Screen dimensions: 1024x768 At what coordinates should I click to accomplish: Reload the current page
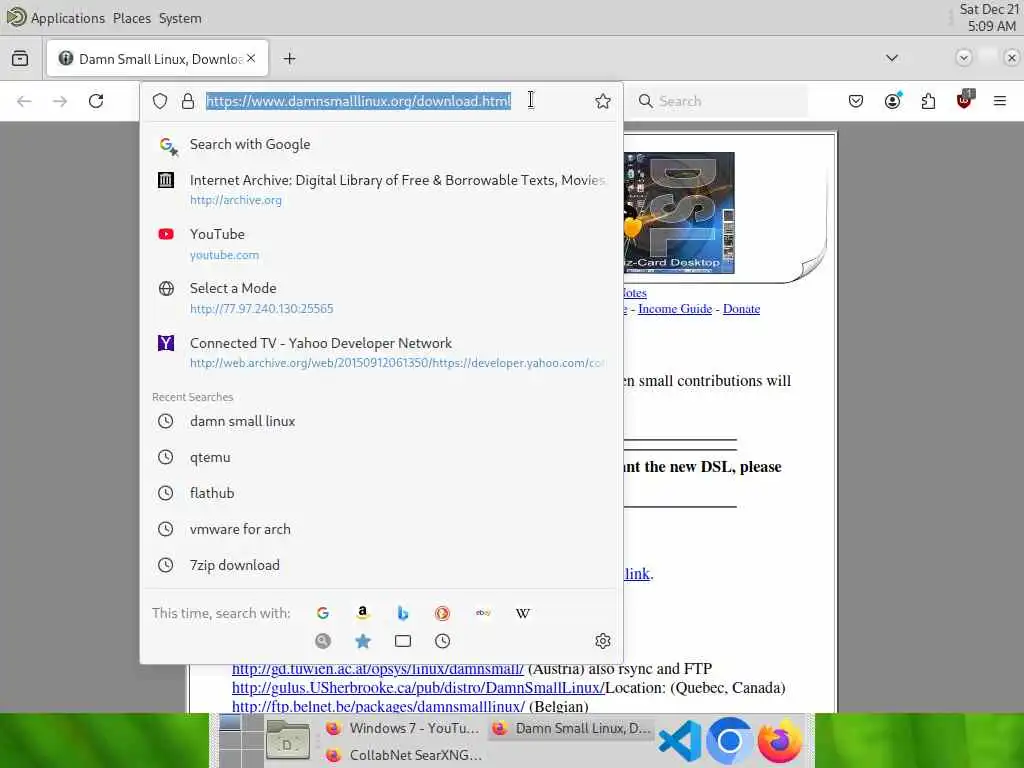tap(96, 101)
